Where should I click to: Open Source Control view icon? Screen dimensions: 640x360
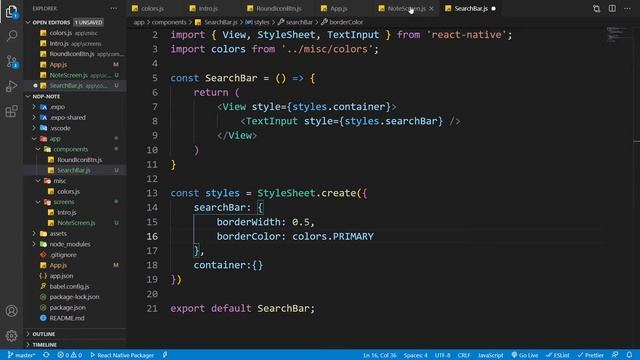(x=11, y=62)
